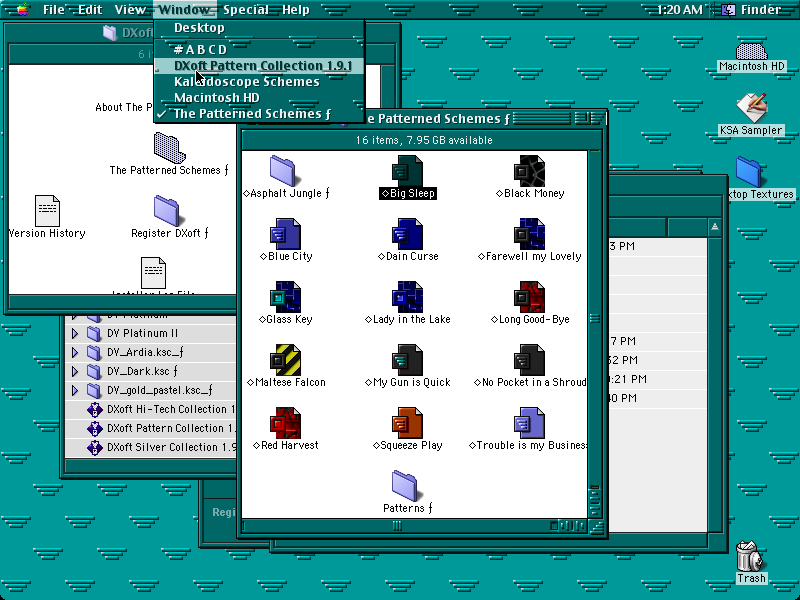The height and width of the screenshot is (600, 800).
Task: Click the Patterned Schemes window title bar
Action: pos(438,119)
